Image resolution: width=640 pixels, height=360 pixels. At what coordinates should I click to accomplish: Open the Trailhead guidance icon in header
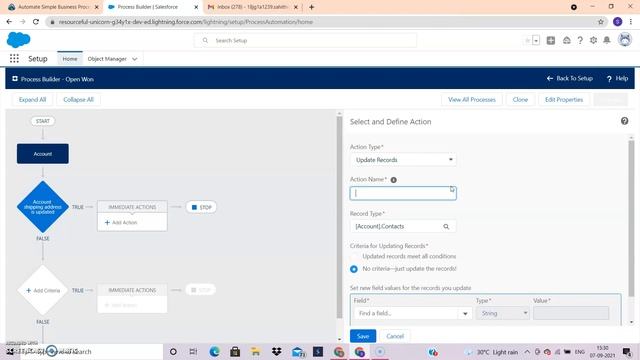(567, 40)
